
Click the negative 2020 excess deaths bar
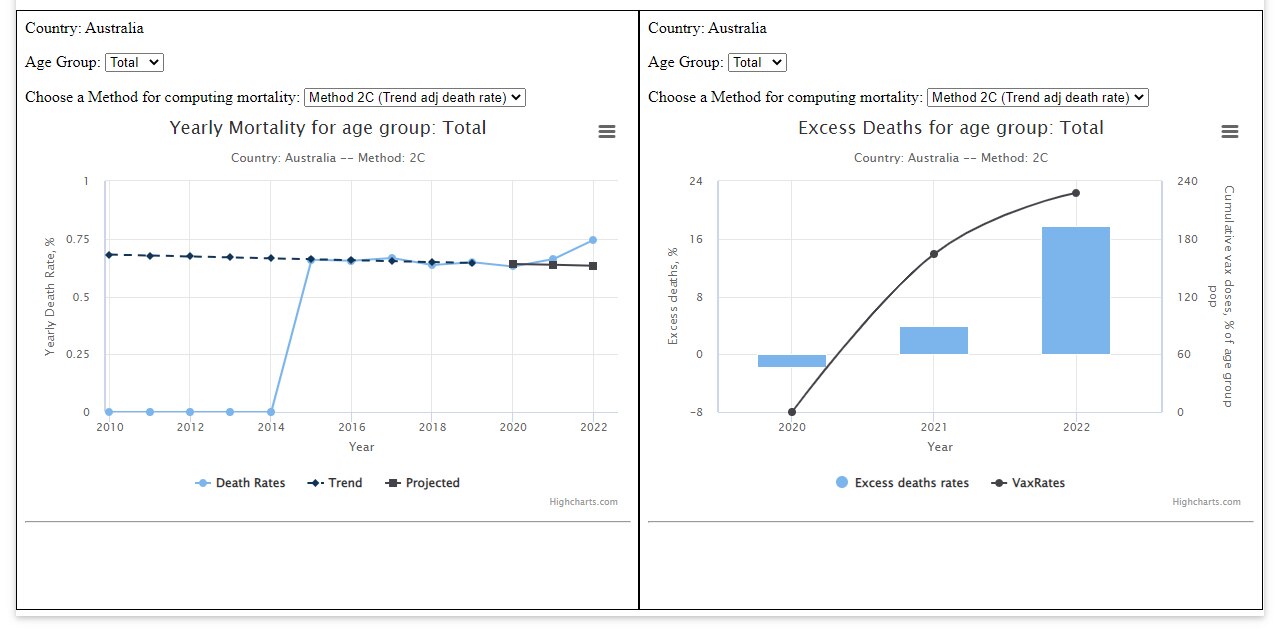point(791,360)
